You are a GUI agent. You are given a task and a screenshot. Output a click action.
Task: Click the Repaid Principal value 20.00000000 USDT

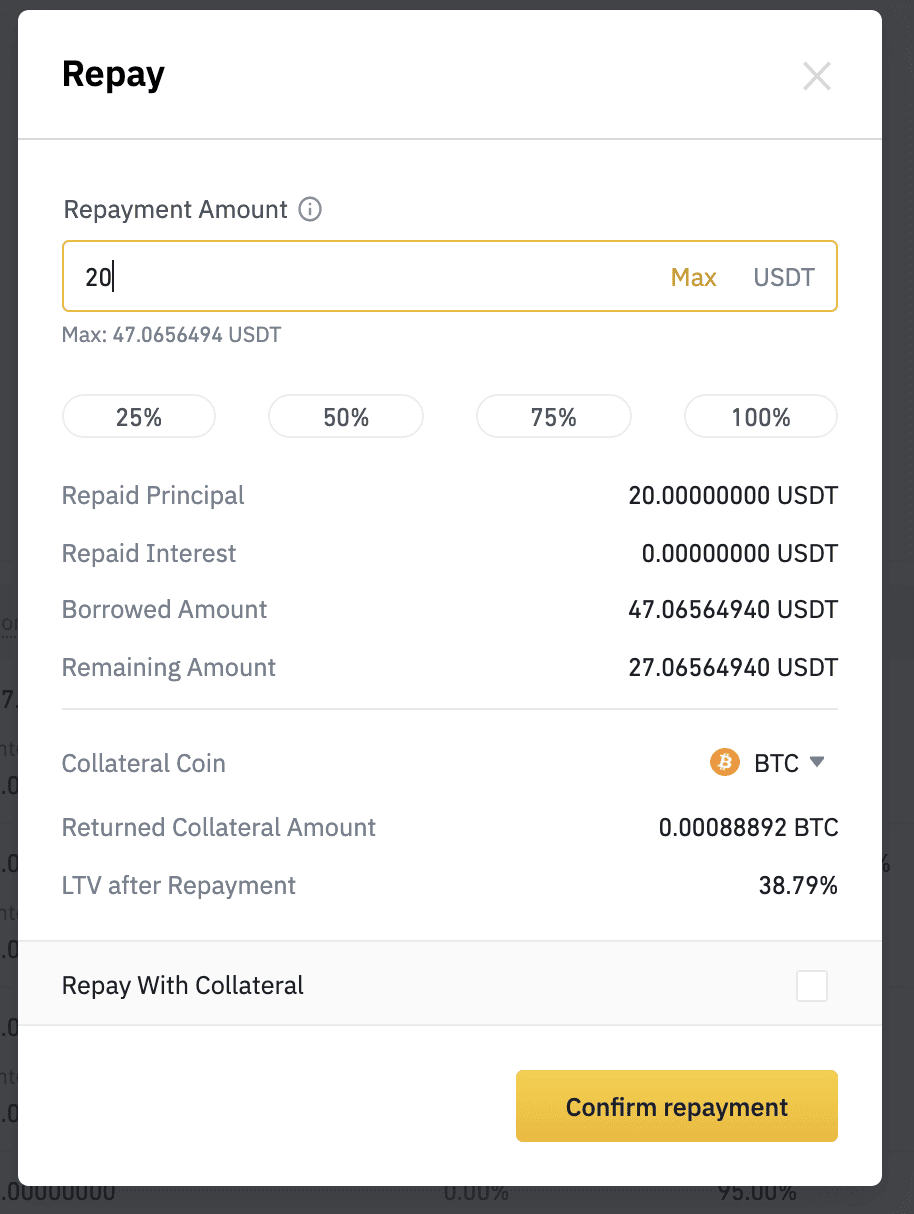(733, 496)
